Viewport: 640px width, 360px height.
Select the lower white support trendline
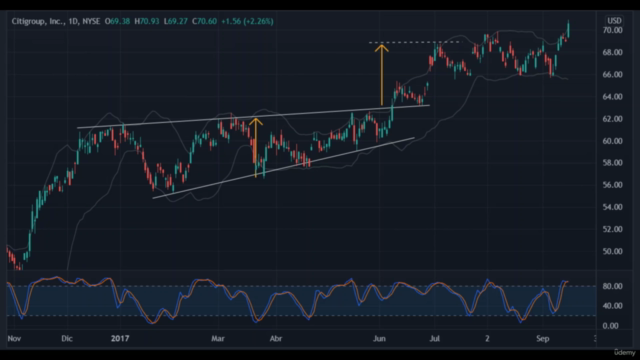point(283,168)
